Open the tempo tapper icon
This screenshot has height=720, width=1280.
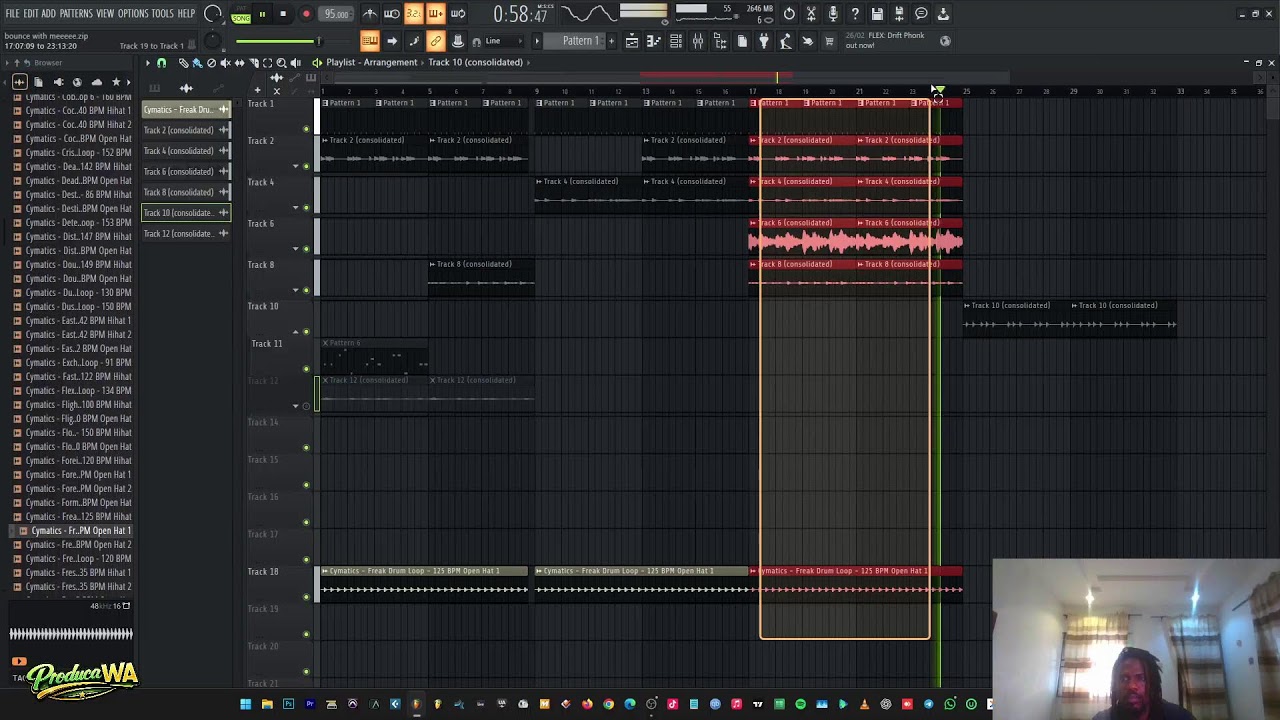pyautogui.click(x=785, y=41)
